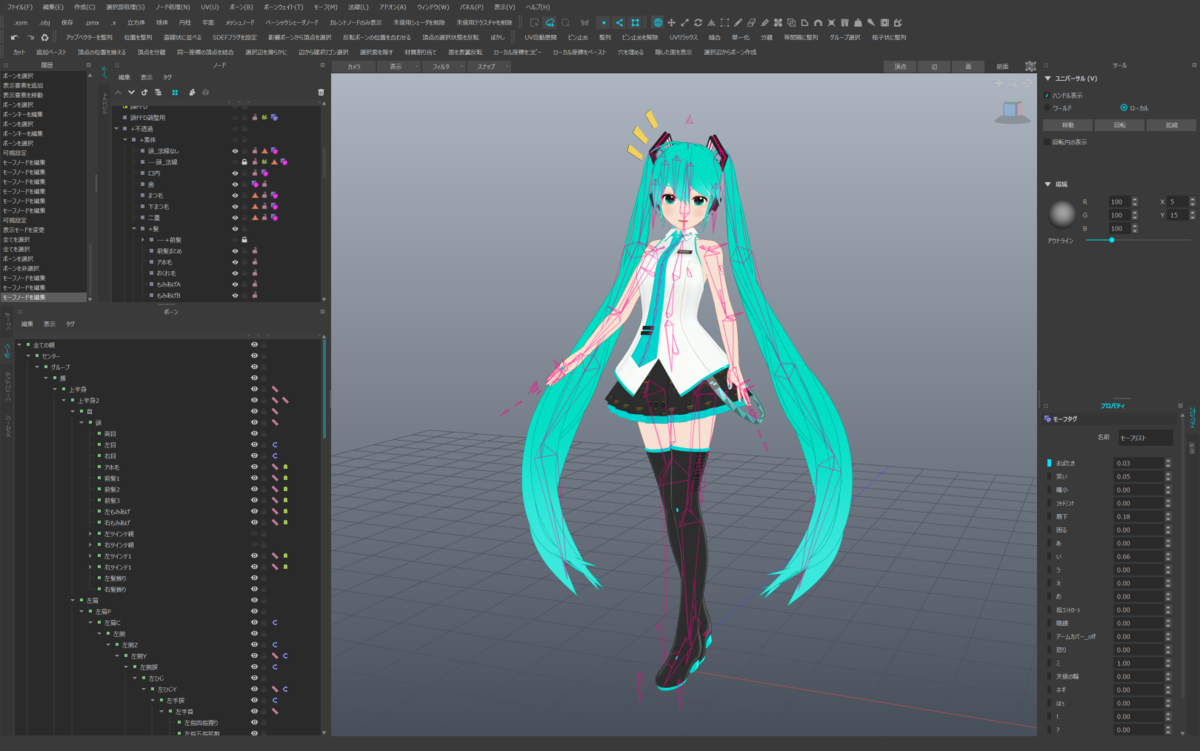1200x751 pixels.
Task: Click the grey environment light sphere
Action: tap(1063, 215)
